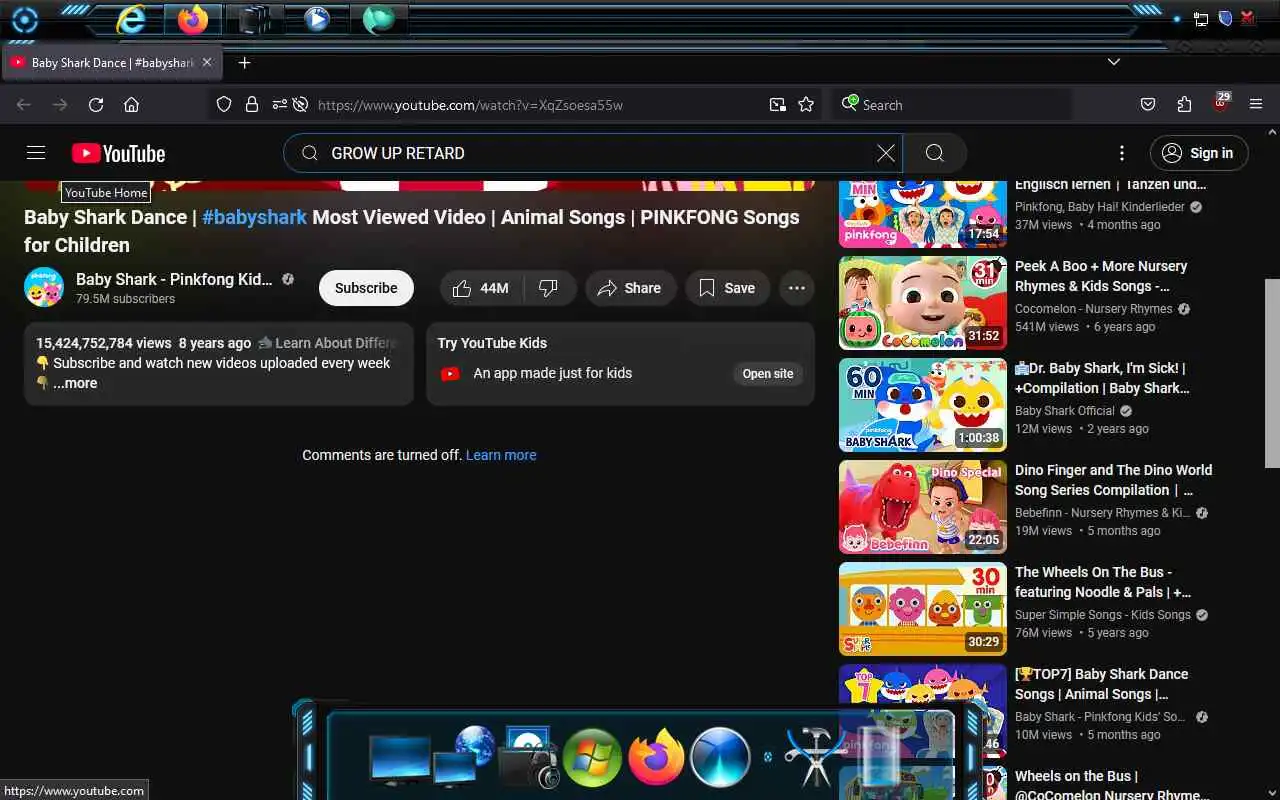This screenshot has width=1280, height=800.
Task: Subscribe to Baby Shark - Pinkfong channel
Action: 366,288
